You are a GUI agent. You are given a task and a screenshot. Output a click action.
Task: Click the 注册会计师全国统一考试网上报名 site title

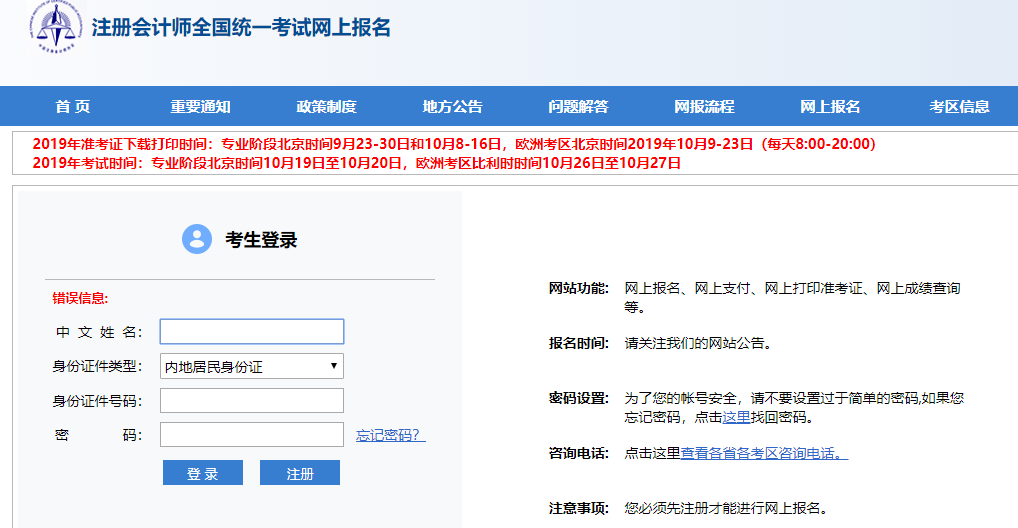[241, 28]
